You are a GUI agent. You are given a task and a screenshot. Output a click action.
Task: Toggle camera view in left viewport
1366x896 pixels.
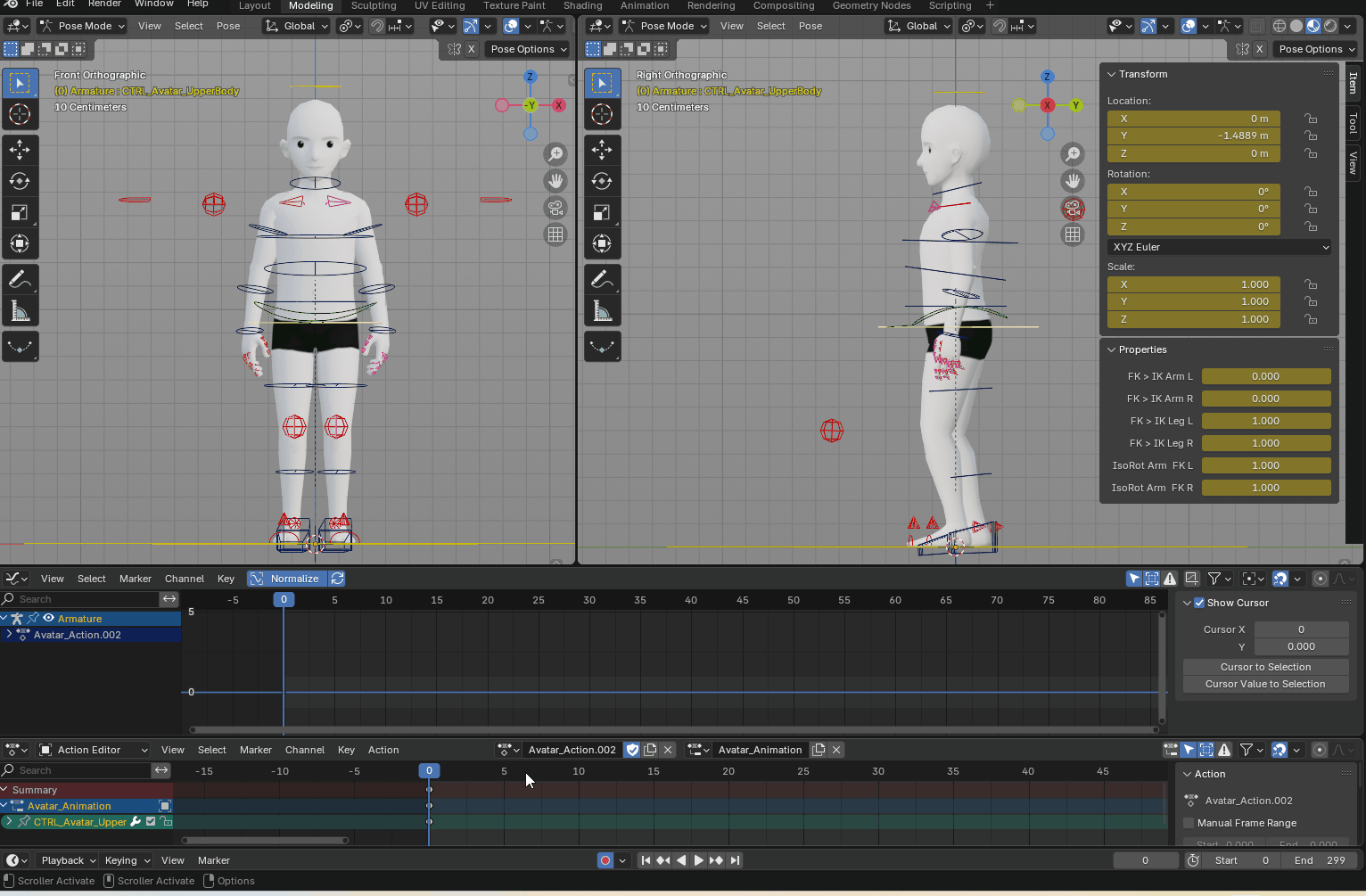pos(555,208)
